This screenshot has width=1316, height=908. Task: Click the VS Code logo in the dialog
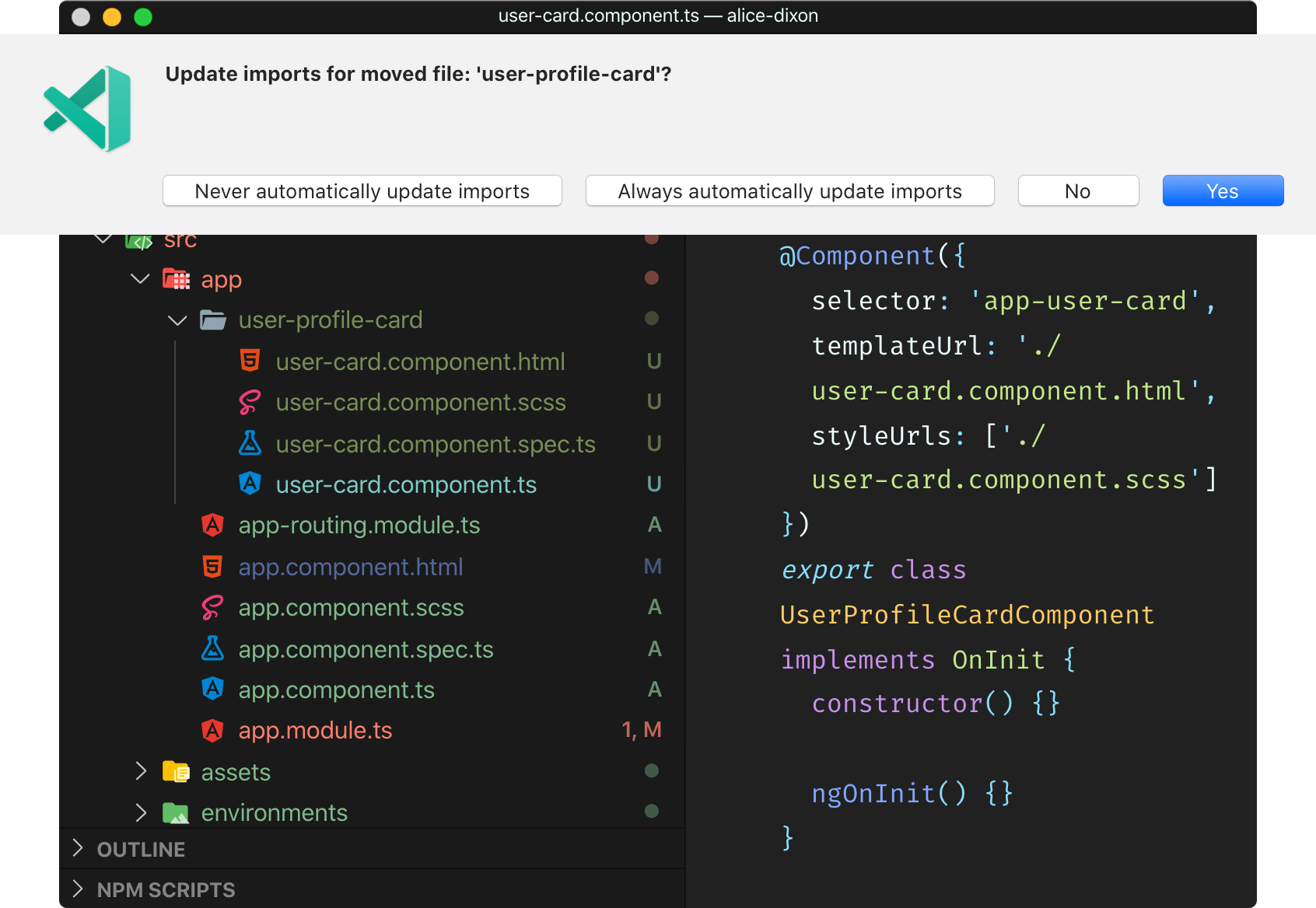(x=88, y=108)
